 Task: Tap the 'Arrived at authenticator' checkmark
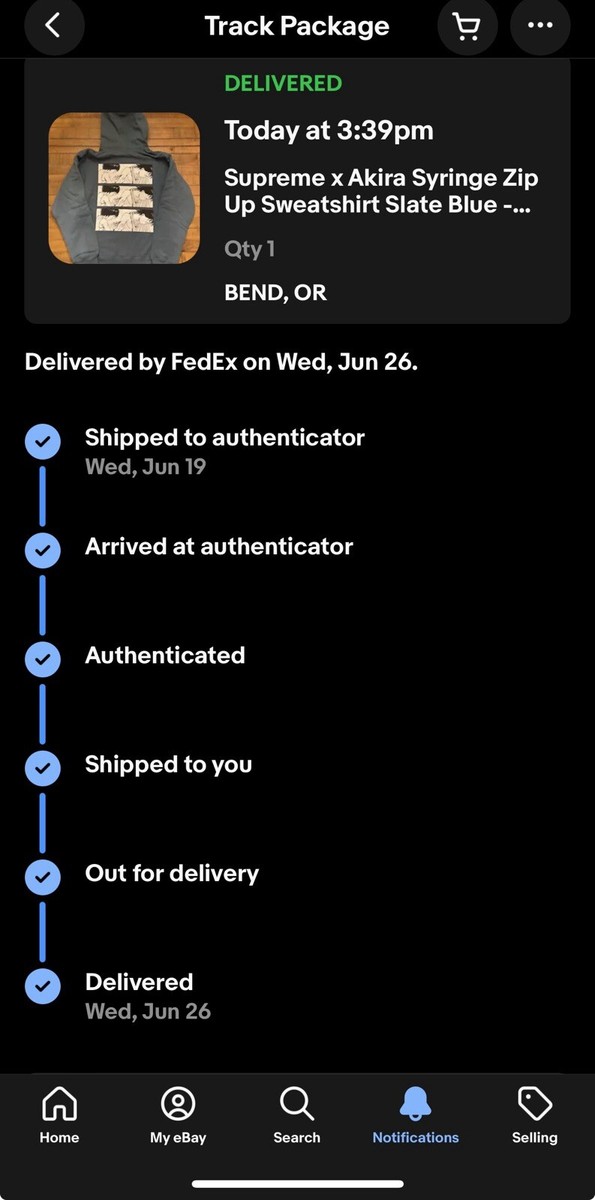click(42, 550)
